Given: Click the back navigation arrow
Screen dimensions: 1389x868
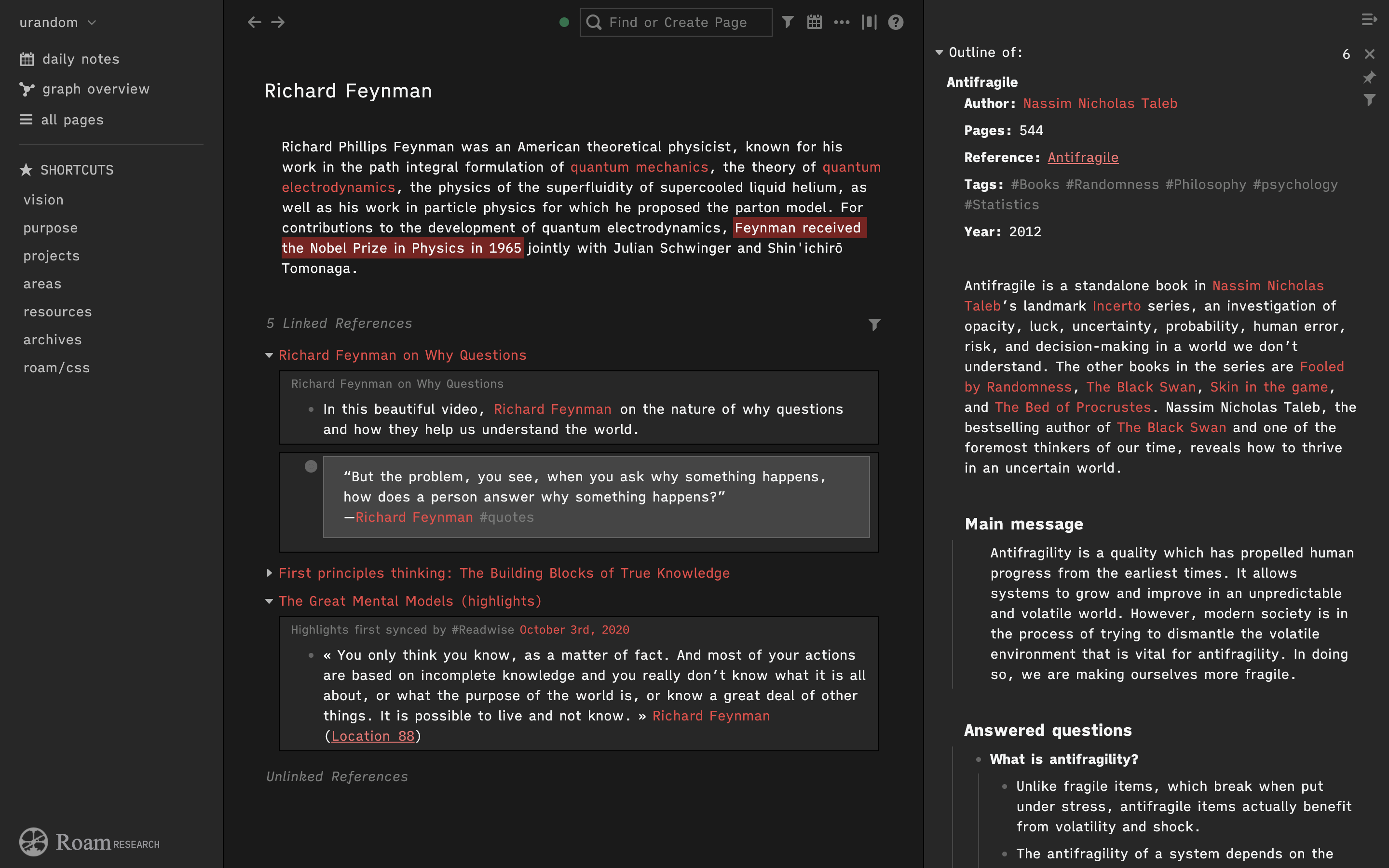Looking at the screenshot, I should pyautogui.click(x=254, y=22).
